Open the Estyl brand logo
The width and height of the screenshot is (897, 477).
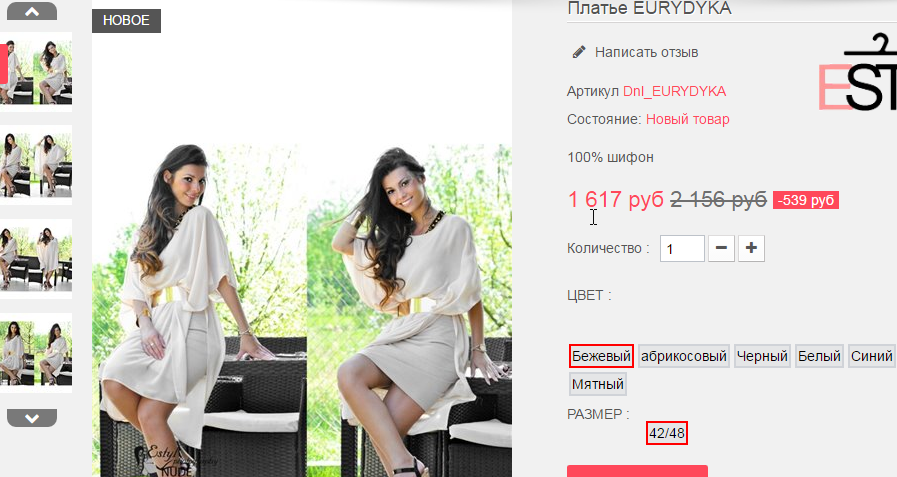coord(858,73)
